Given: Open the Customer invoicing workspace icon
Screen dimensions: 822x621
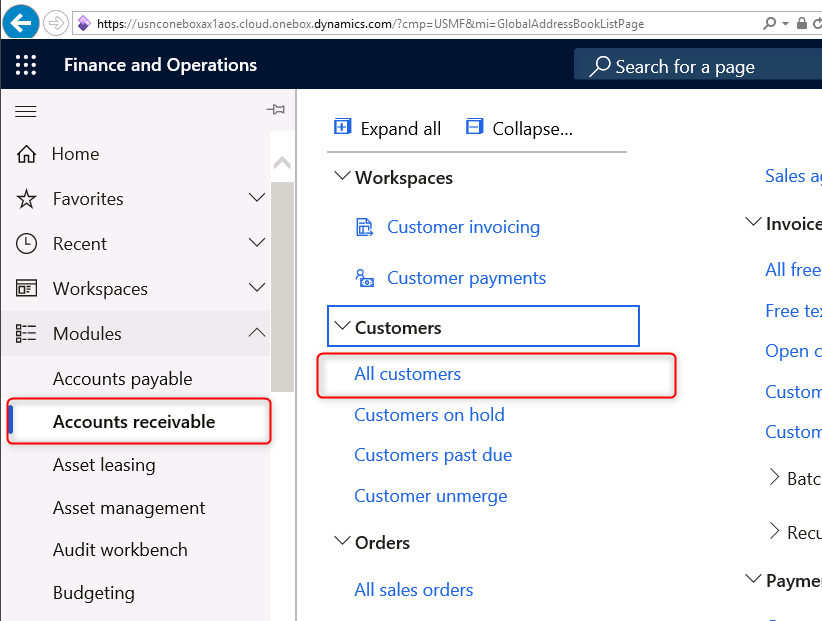Looking at the screenshot, I should pos(365,228).
